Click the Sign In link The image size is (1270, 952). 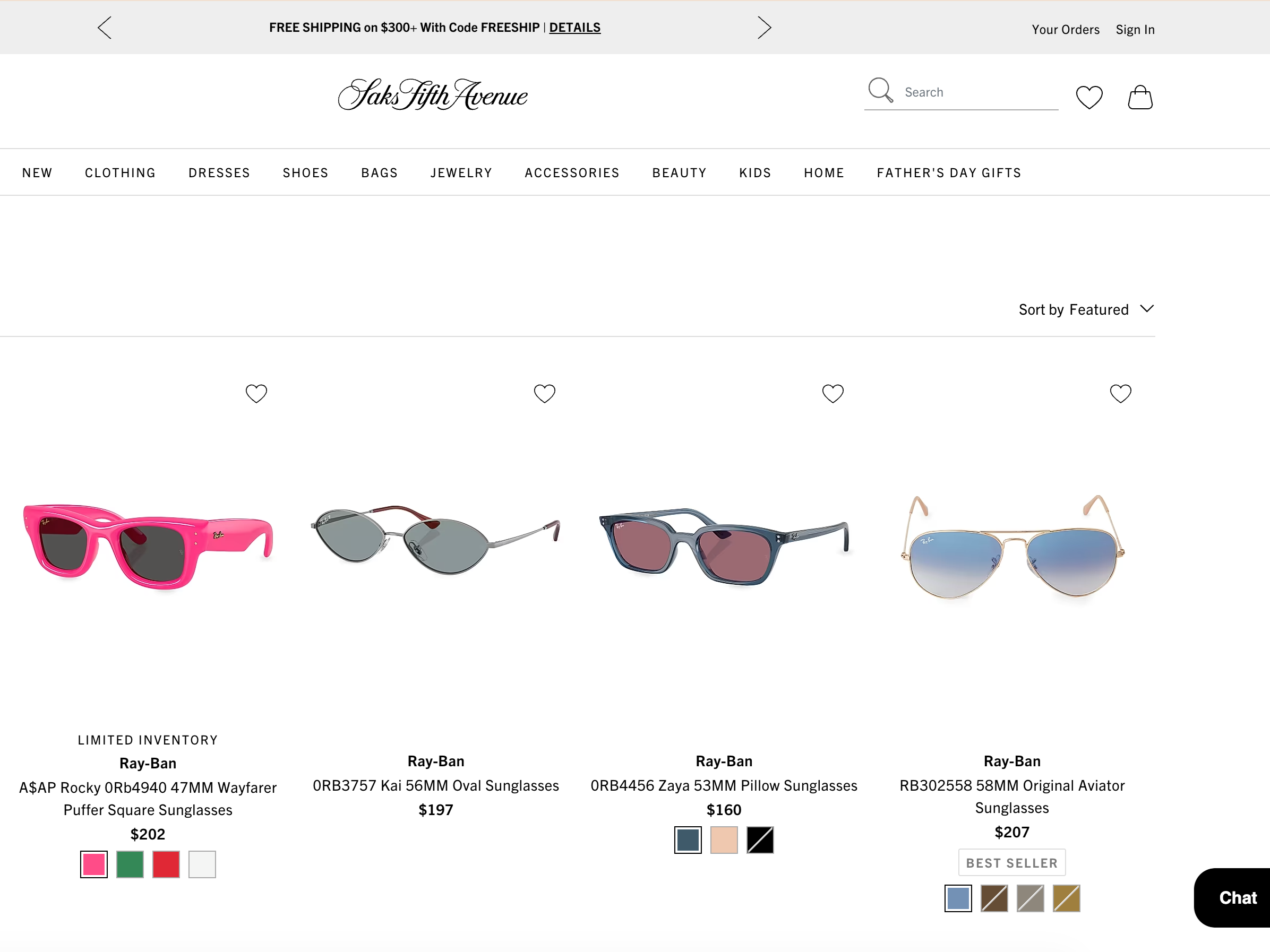point(1135,29)
